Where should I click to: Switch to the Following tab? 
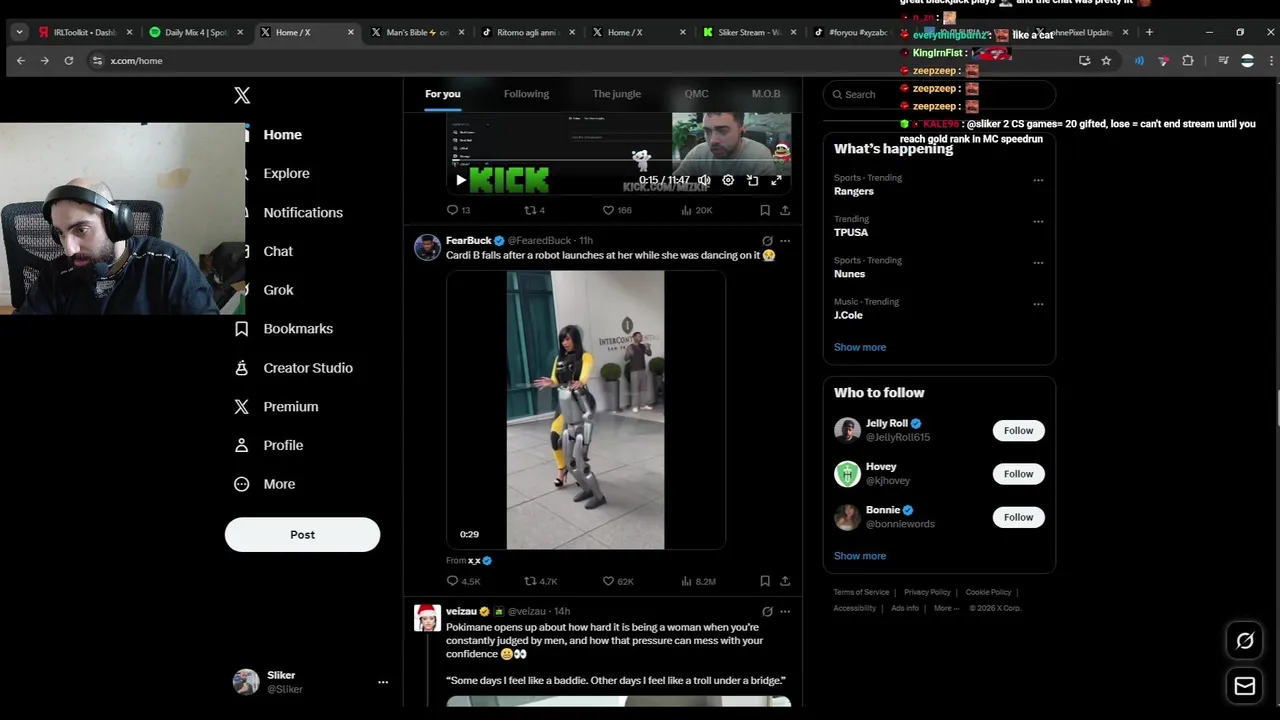(x=526, y=94)
